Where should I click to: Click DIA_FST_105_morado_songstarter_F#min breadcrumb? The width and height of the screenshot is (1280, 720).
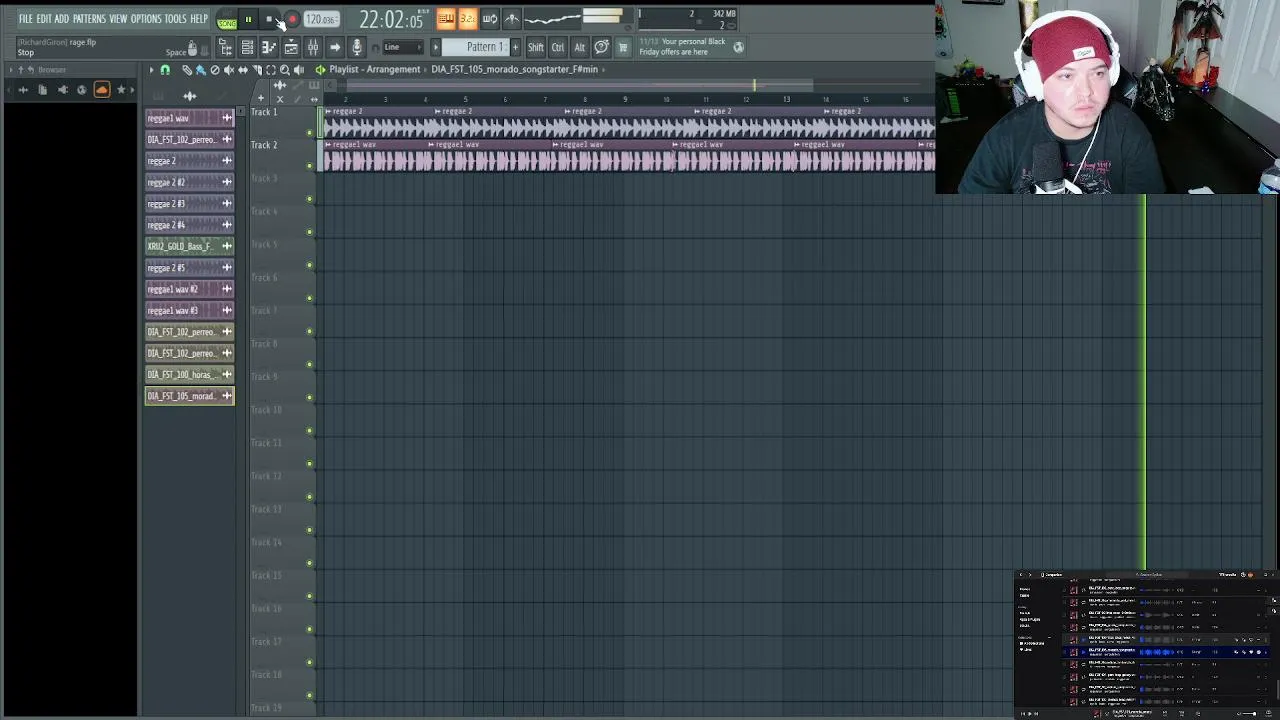tap(514, 70)
